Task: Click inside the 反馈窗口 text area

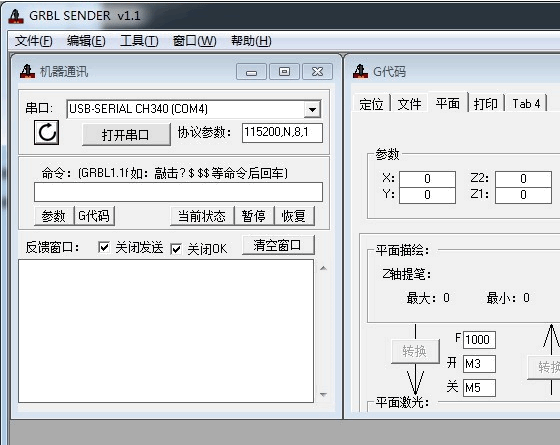Action: tap(166, 331)
